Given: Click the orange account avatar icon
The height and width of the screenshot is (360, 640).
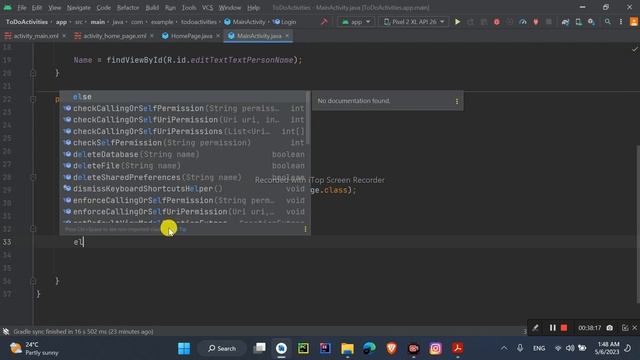Looking at the screenshot, I should click(634, 22).
